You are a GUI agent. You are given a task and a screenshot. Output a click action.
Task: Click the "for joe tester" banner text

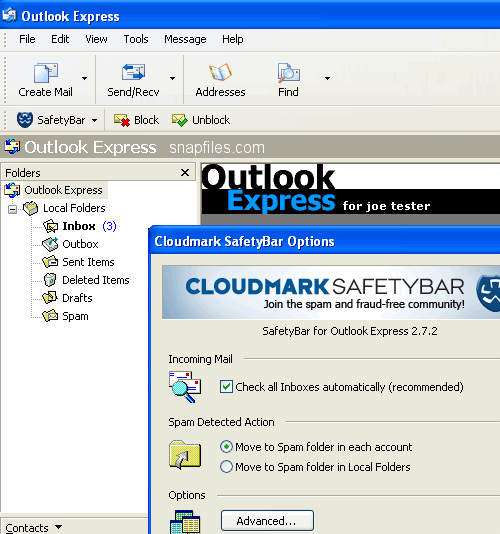click(386, 206)
